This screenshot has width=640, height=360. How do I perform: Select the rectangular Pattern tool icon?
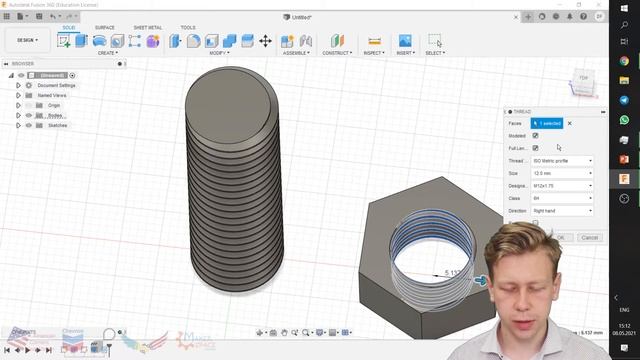click(135, 41)
